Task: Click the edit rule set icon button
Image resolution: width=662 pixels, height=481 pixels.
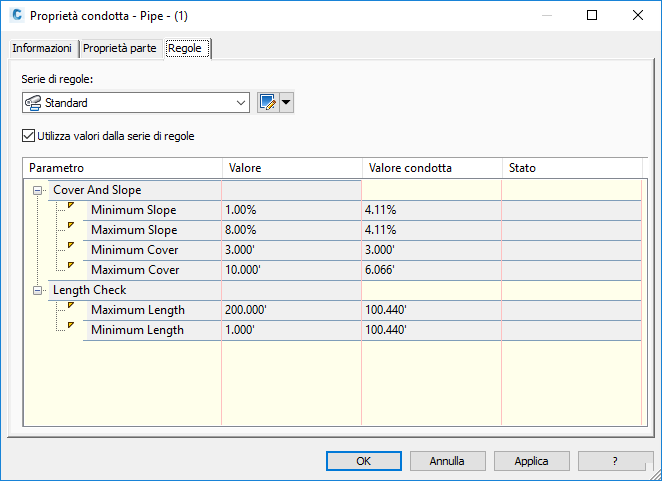Action: tap(268, 102)
